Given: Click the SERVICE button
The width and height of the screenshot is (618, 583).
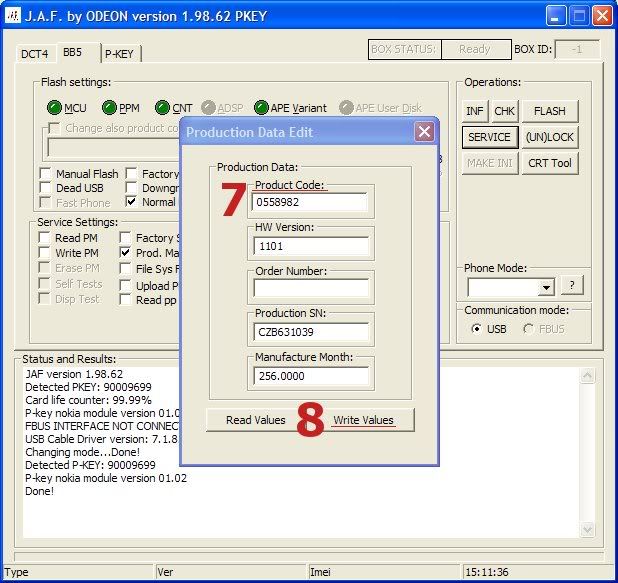Looking at the screenshot, I should (490, 137).
